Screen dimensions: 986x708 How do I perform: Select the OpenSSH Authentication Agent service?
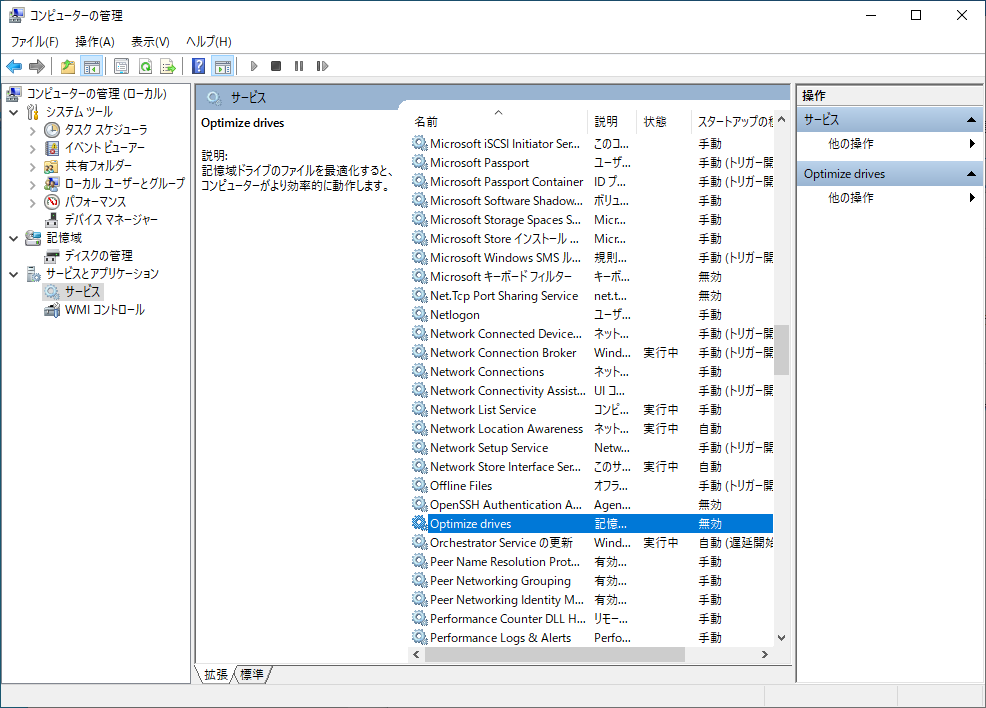[x=592, y=505]
